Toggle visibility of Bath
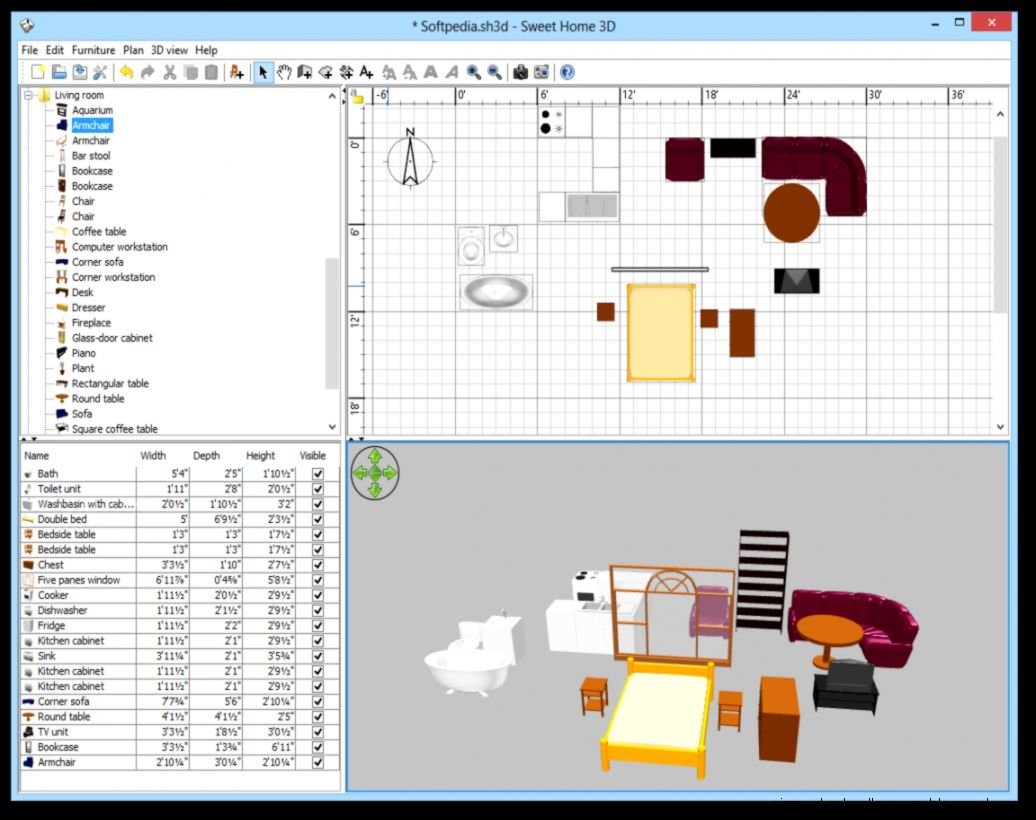1036x820 pixels. click(318, 474)
